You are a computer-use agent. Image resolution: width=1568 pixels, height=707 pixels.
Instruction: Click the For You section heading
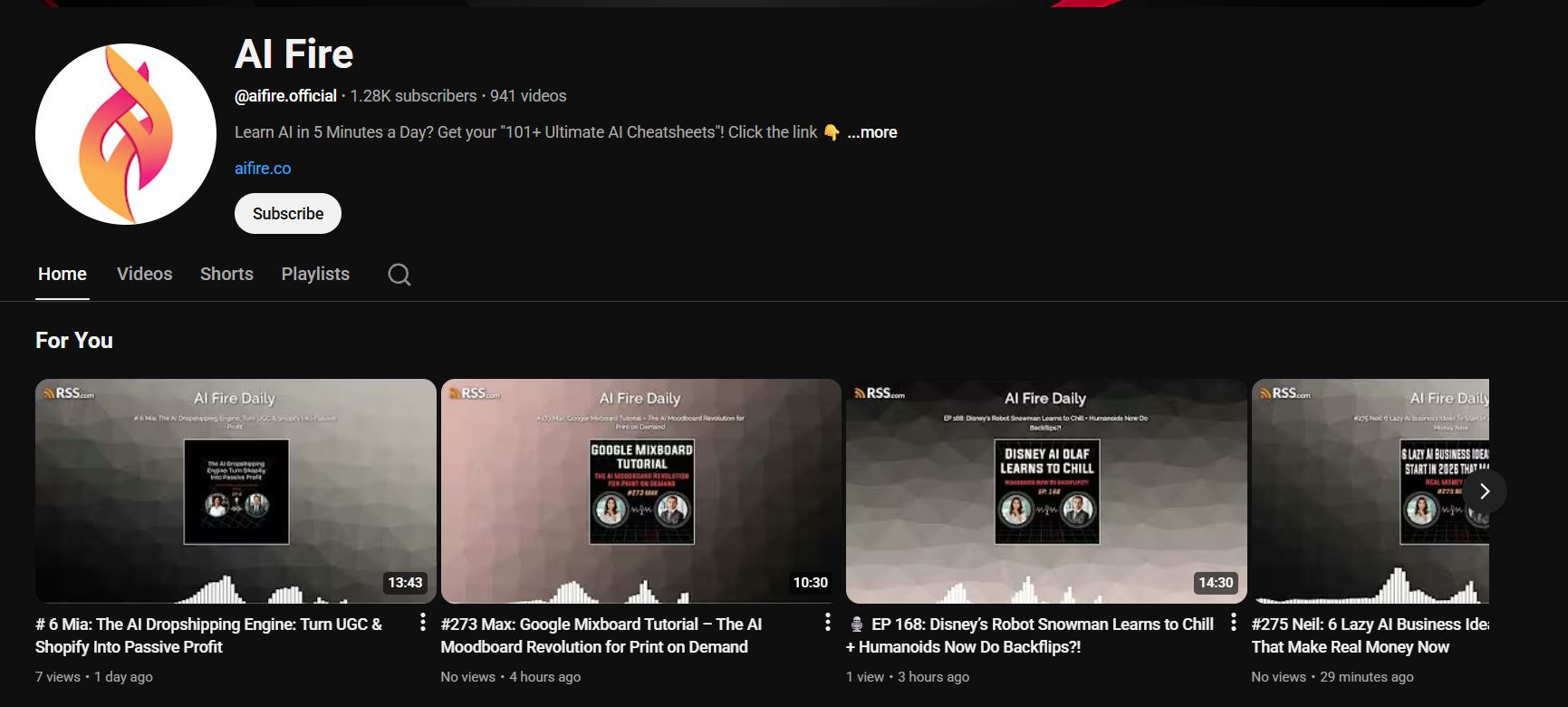click(74, 341)
